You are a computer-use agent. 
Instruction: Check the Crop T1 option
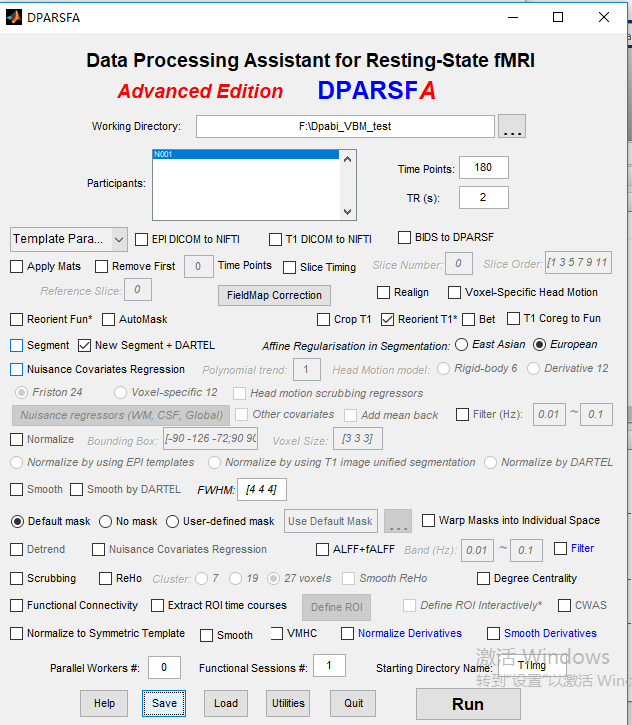(324, 319)
